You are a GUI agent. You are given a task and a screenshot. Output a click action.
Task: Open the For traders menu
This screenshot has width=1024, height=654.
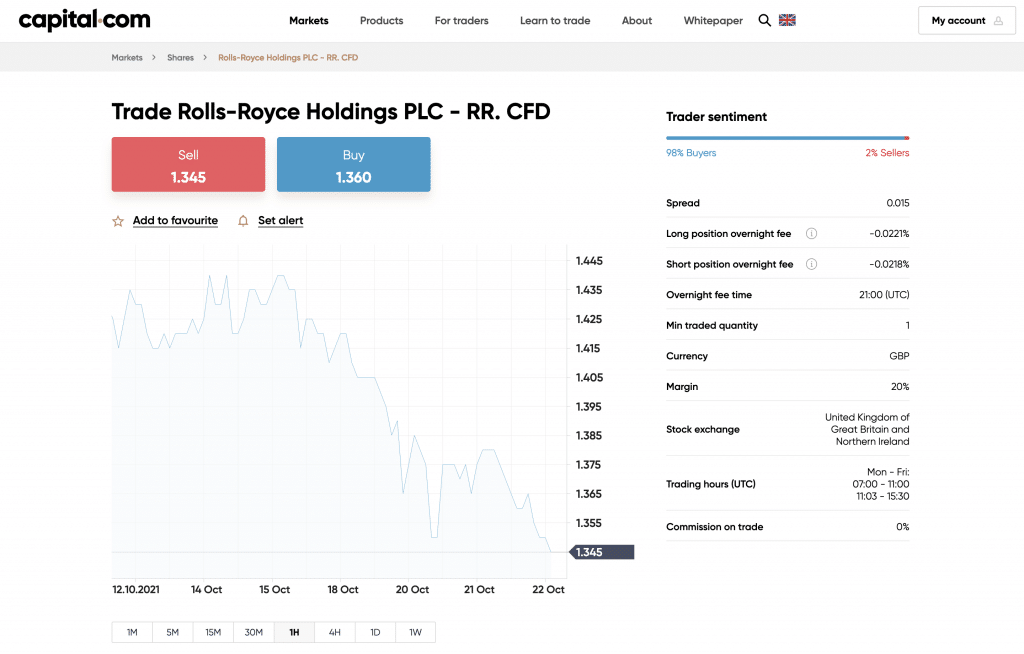[x=462, y=21]
